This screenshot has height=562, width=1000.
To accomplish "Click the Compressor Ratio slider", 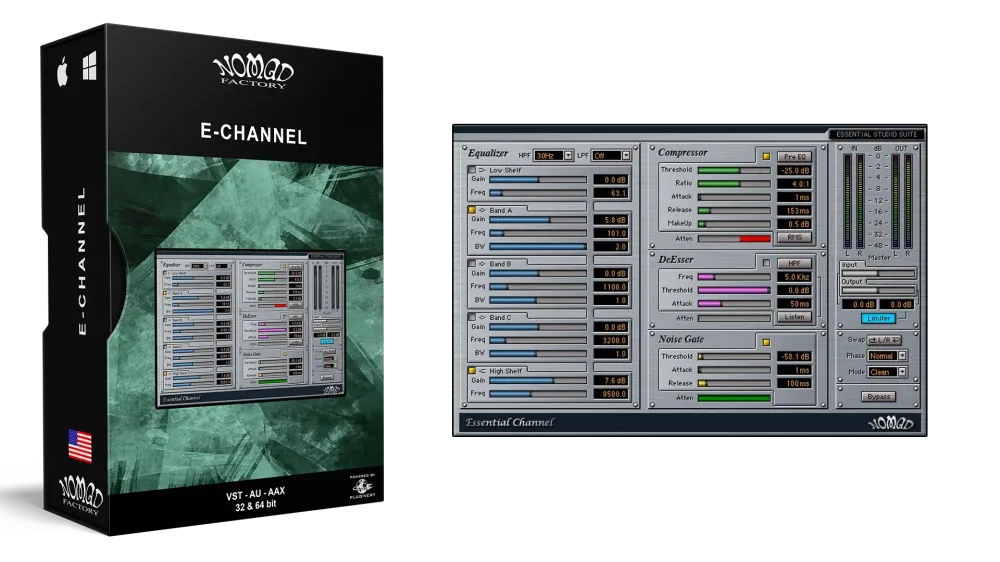I will [734, 184].
